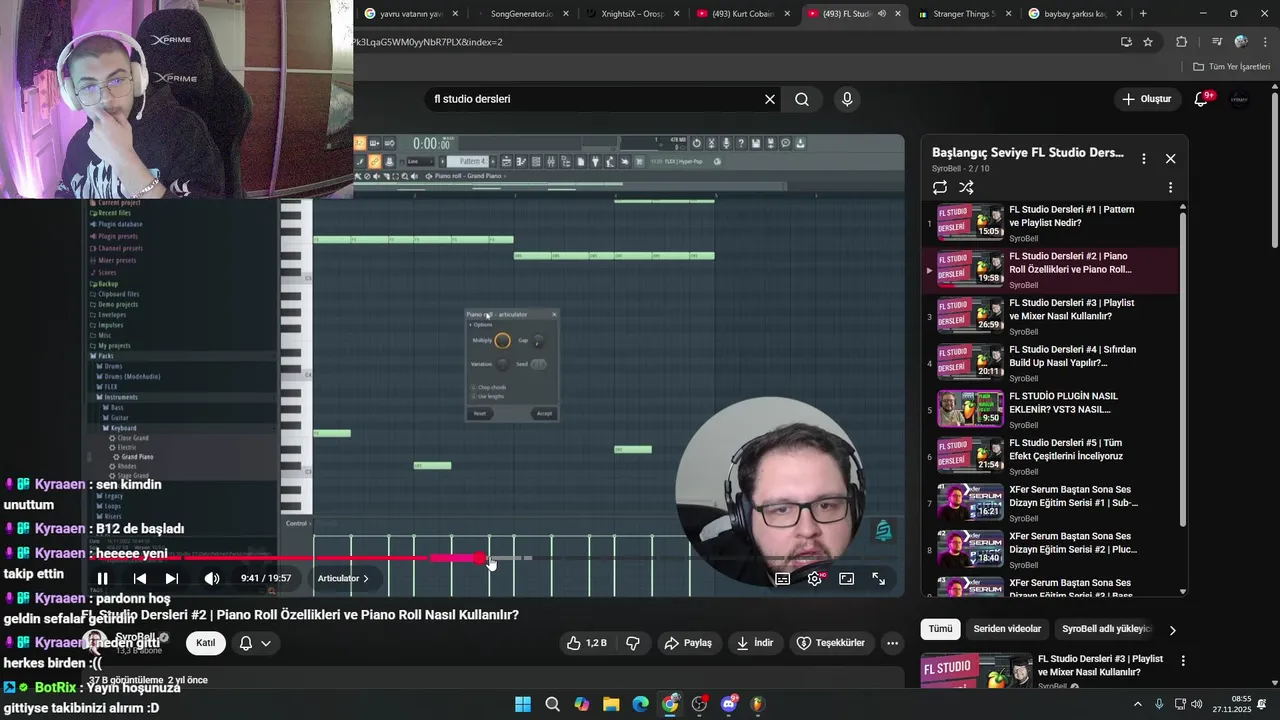
Task: Open YouTube notifications bell
Action: click(1202, 99)
